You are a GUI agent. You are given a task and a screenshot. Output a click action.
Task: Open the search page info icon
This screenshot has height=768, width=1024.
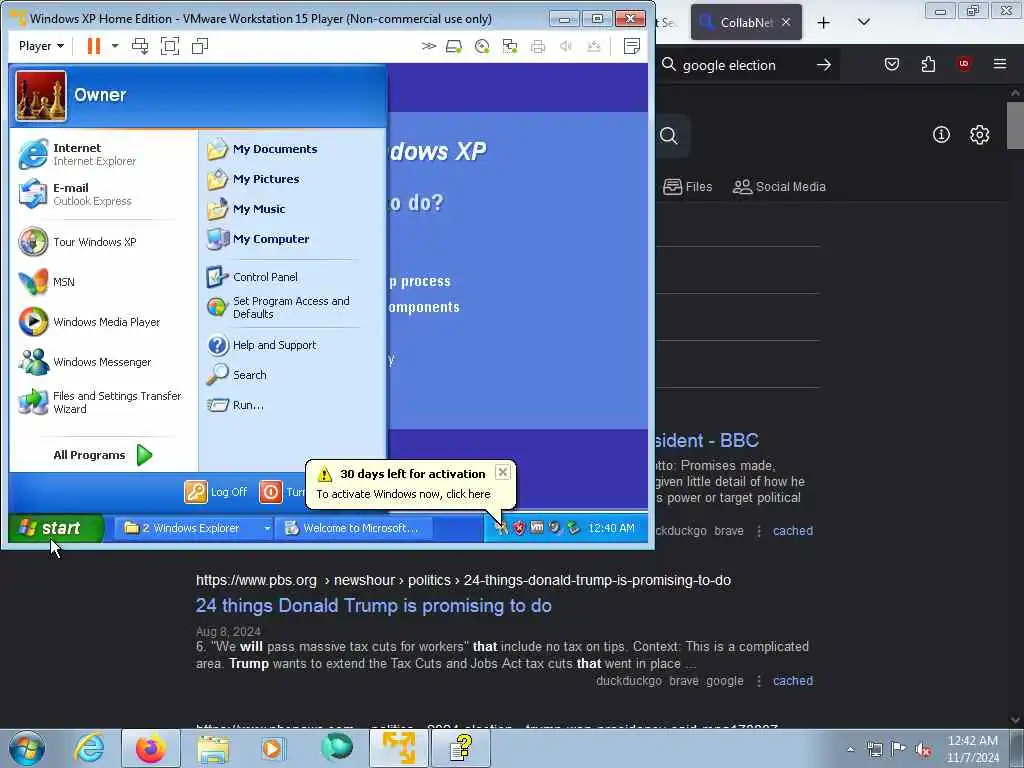coord(941,135)
